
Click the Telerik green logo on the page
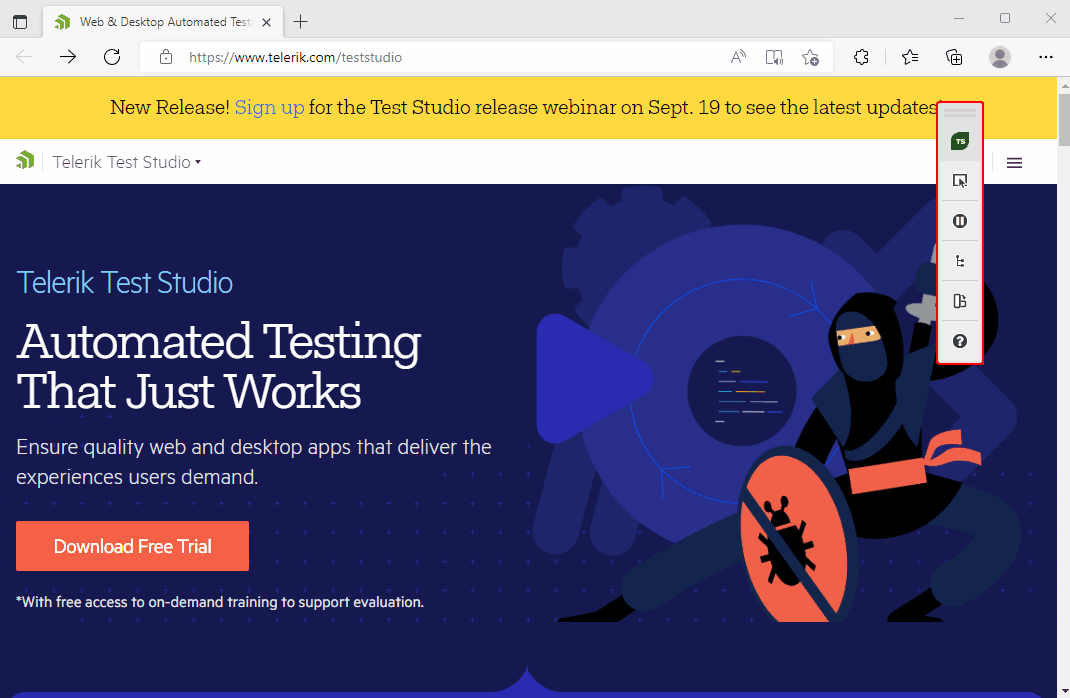(25, 160)
